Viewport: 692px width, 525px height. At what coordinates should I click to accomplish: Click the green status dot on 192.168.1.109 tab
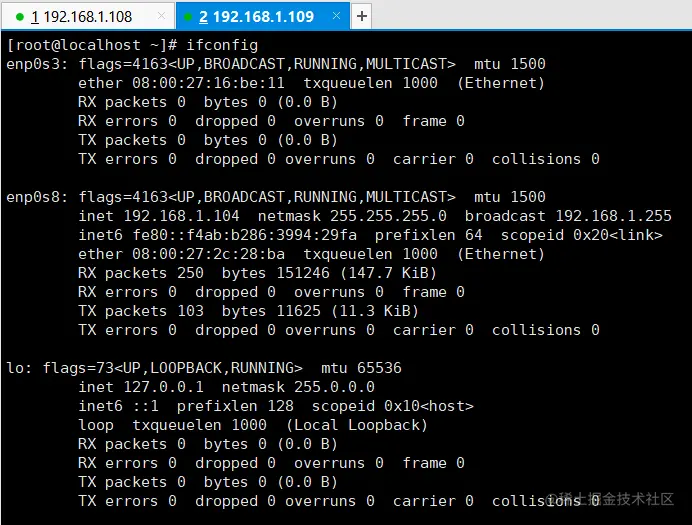[x=188, y=17]
